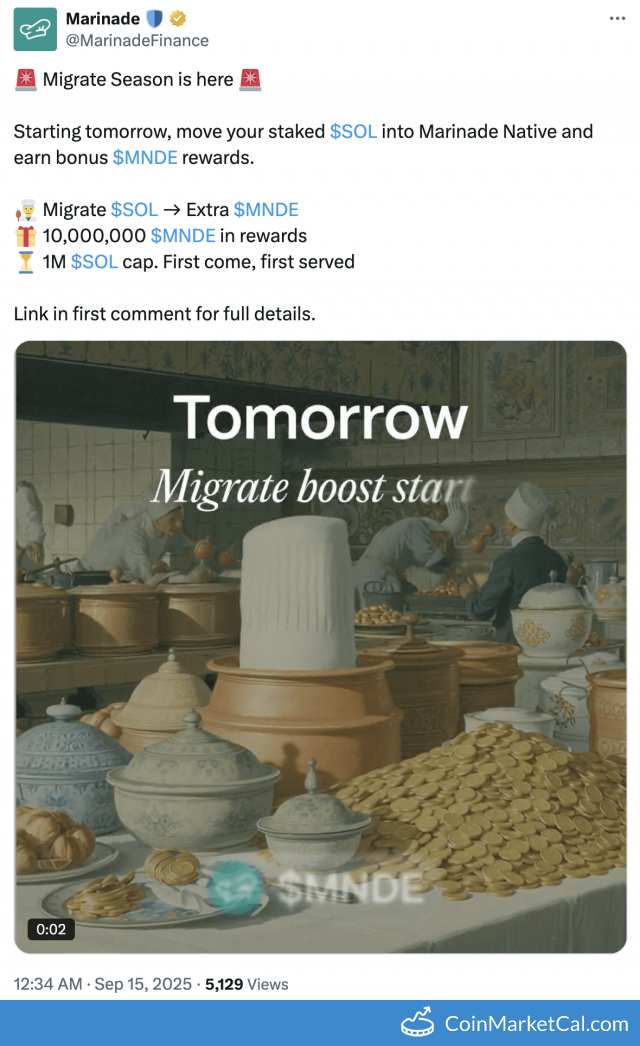Click the gift emoji before 10,000,000
Viewport: 640px width, 1046px height.
tap(26, 236)
